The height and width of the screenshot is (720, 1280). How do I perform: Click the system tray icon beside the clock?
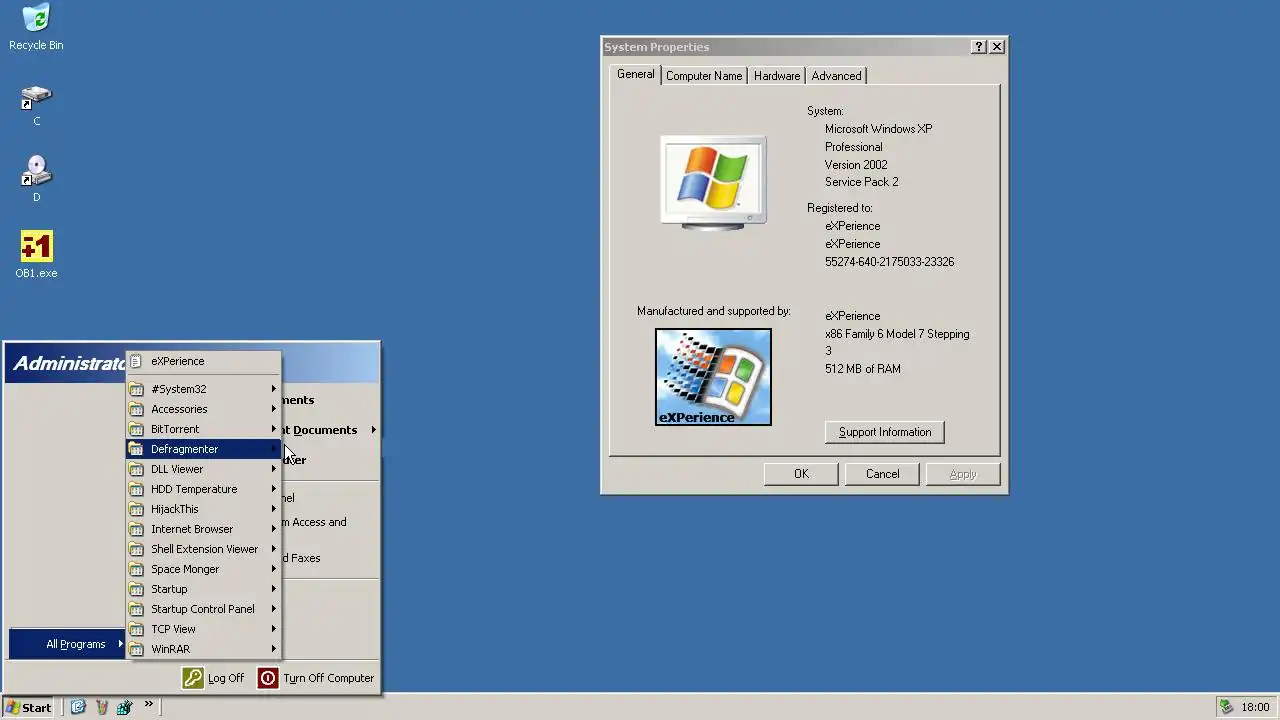click(1226, 707)
